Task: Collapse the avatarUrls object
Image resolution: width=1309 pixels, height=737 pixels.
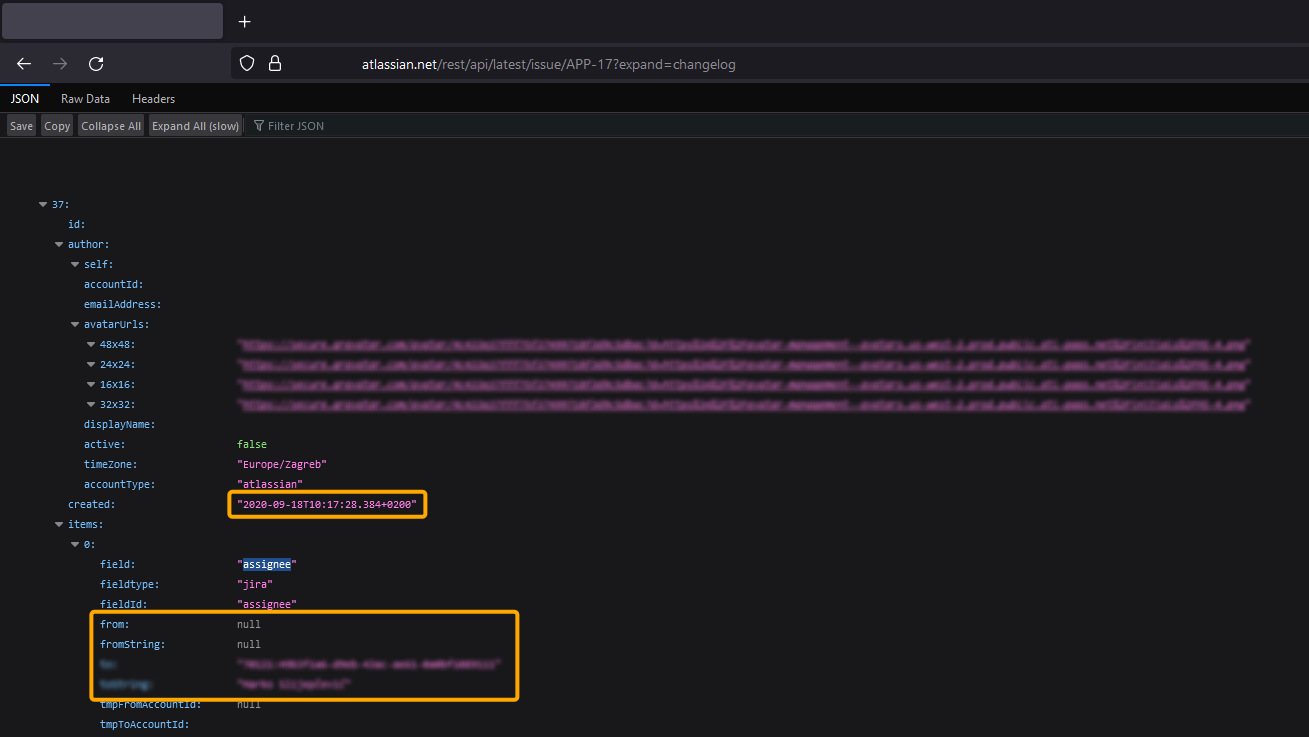Action: [x=75, y=324]
